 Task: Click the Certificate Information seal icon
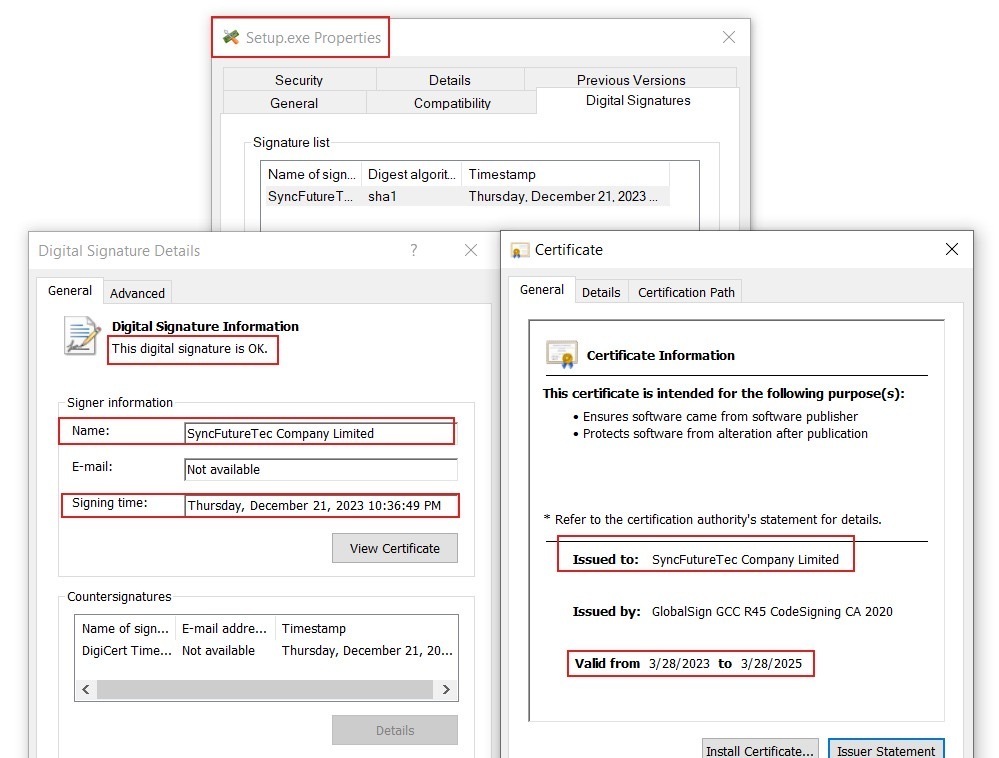[562, 354]
